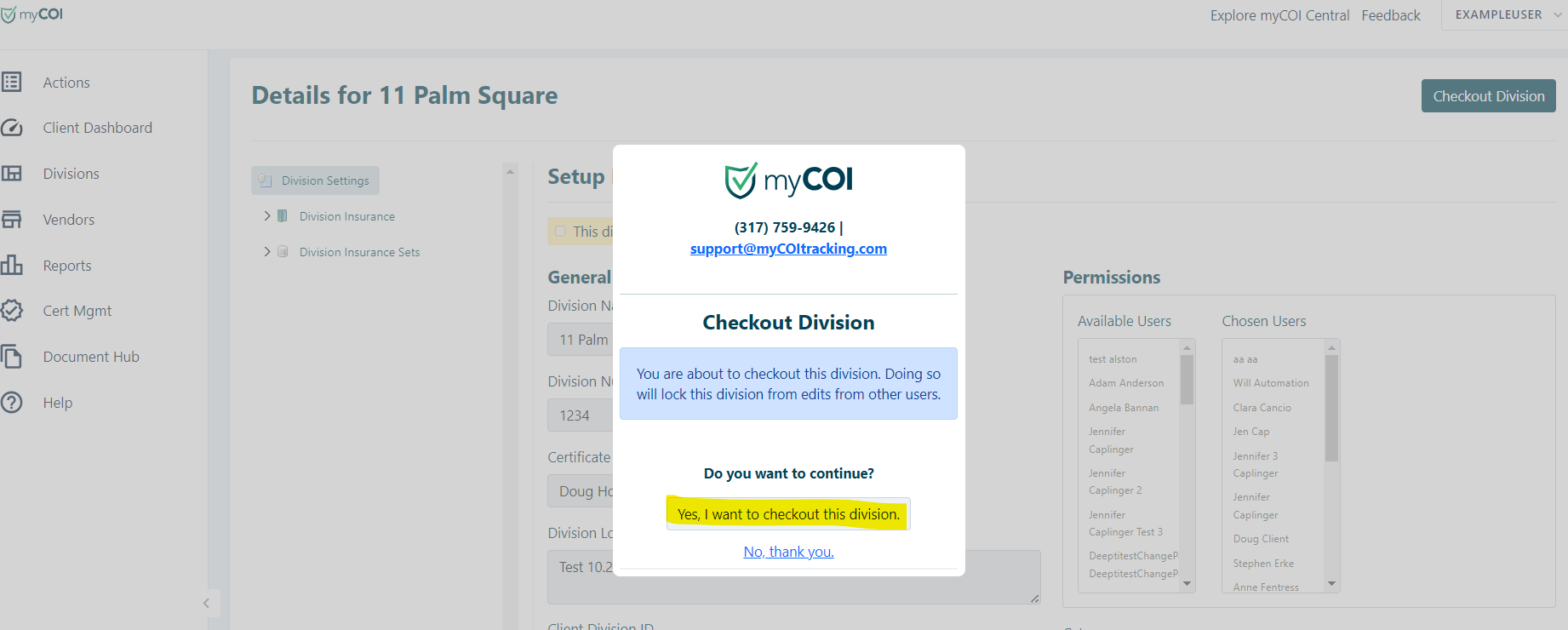This screenshot has width=1568, height=630.
Task: Confirm "Yes, I want to checkout this division"
Action: tap(788, 514)
